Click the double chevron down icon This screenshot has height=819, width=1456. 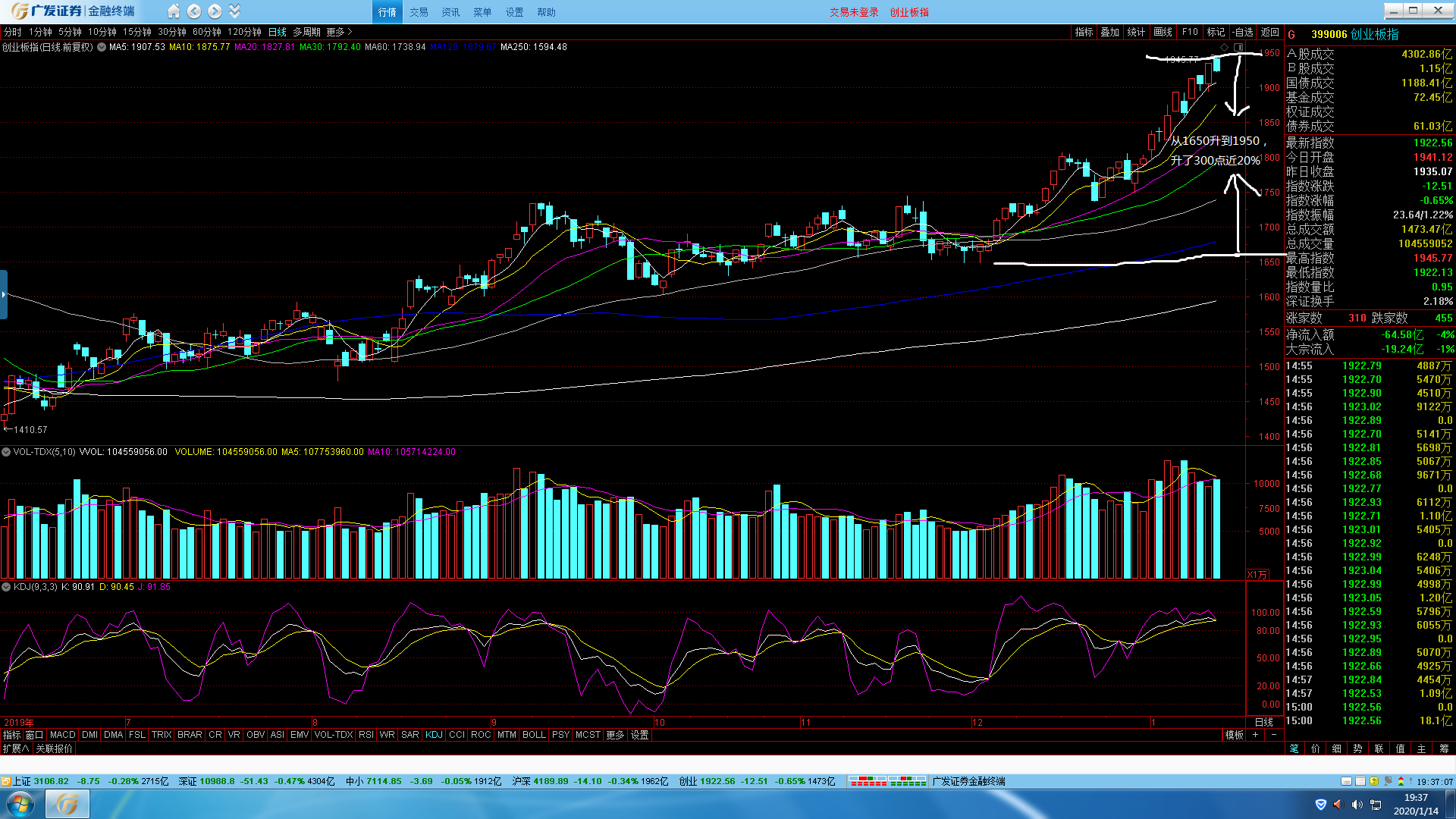234,11
